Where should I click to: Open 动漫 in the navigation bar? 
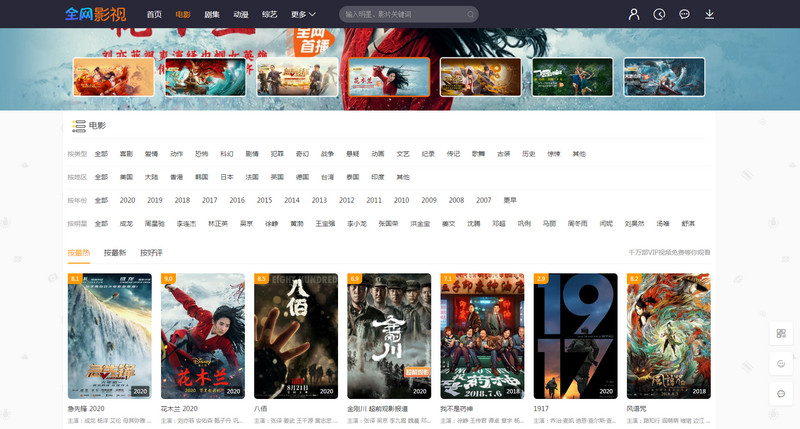(x=241, y=14)
